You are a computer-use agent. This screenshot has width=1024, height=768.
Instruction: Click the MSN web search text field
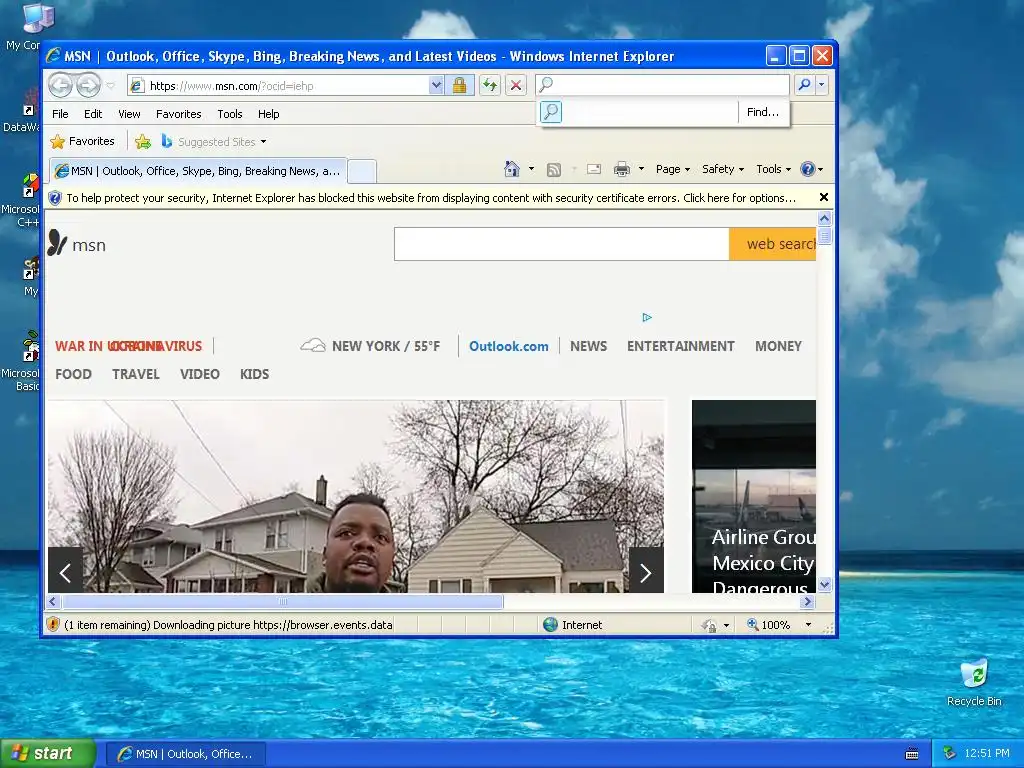[561, 244]
